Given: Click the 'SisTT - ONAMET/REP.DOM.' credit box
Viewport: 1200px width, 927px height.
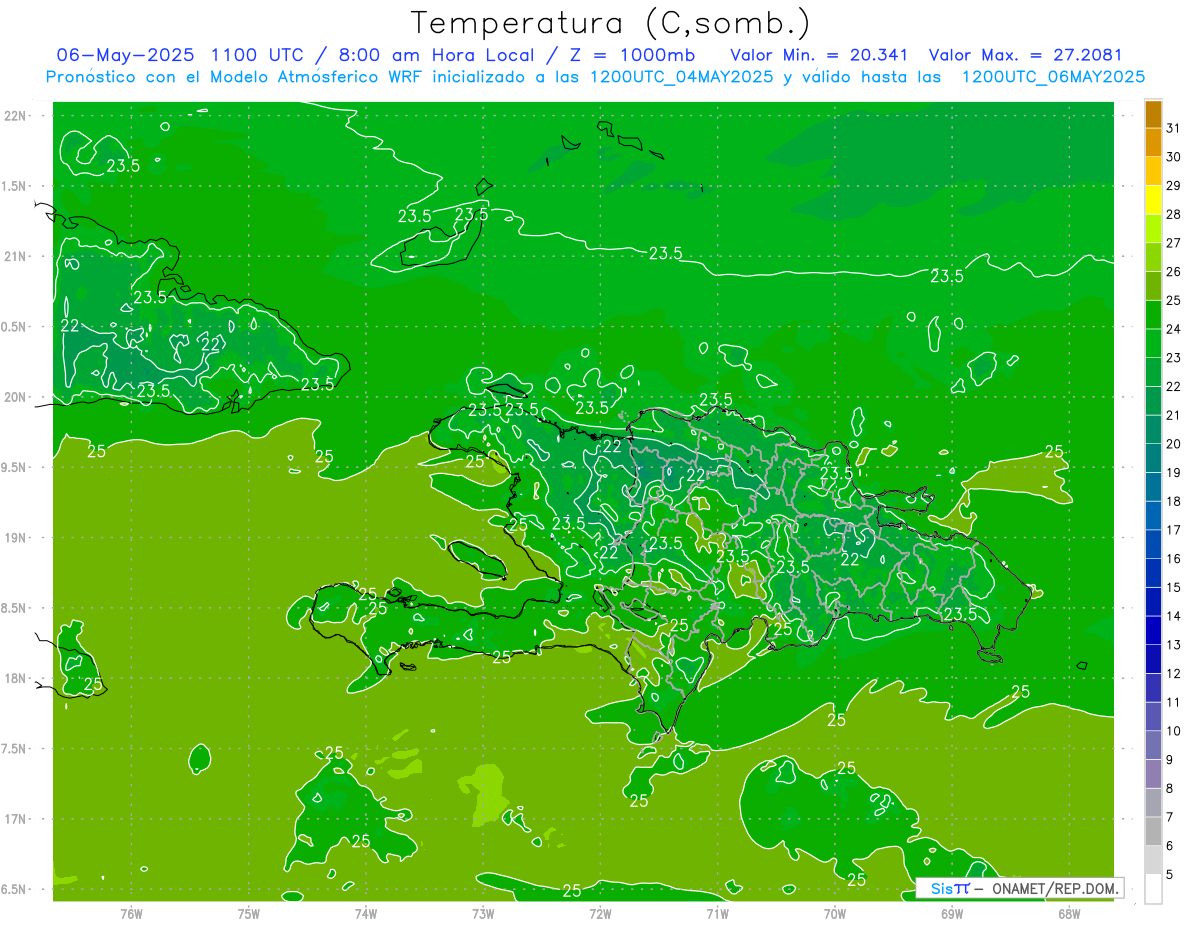Looking at the screenshot, I should (1019, 888).
